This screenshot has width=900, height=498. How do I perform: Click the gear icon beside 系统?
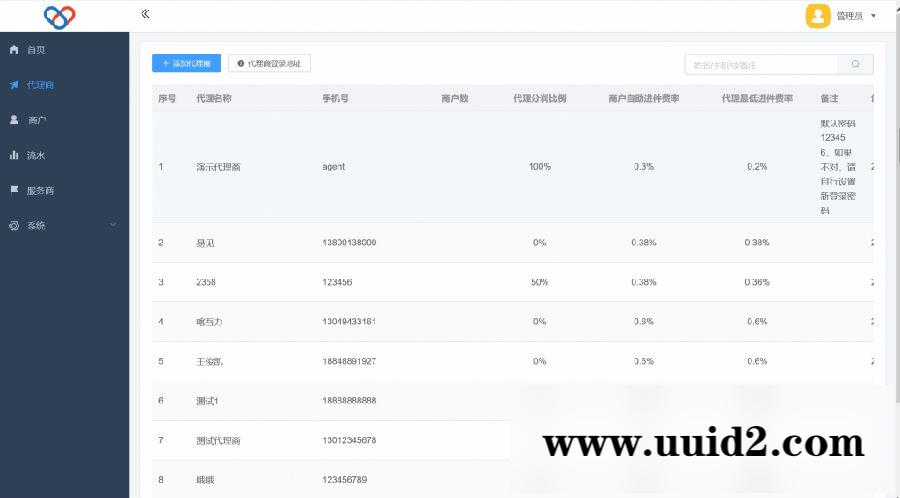14,225
